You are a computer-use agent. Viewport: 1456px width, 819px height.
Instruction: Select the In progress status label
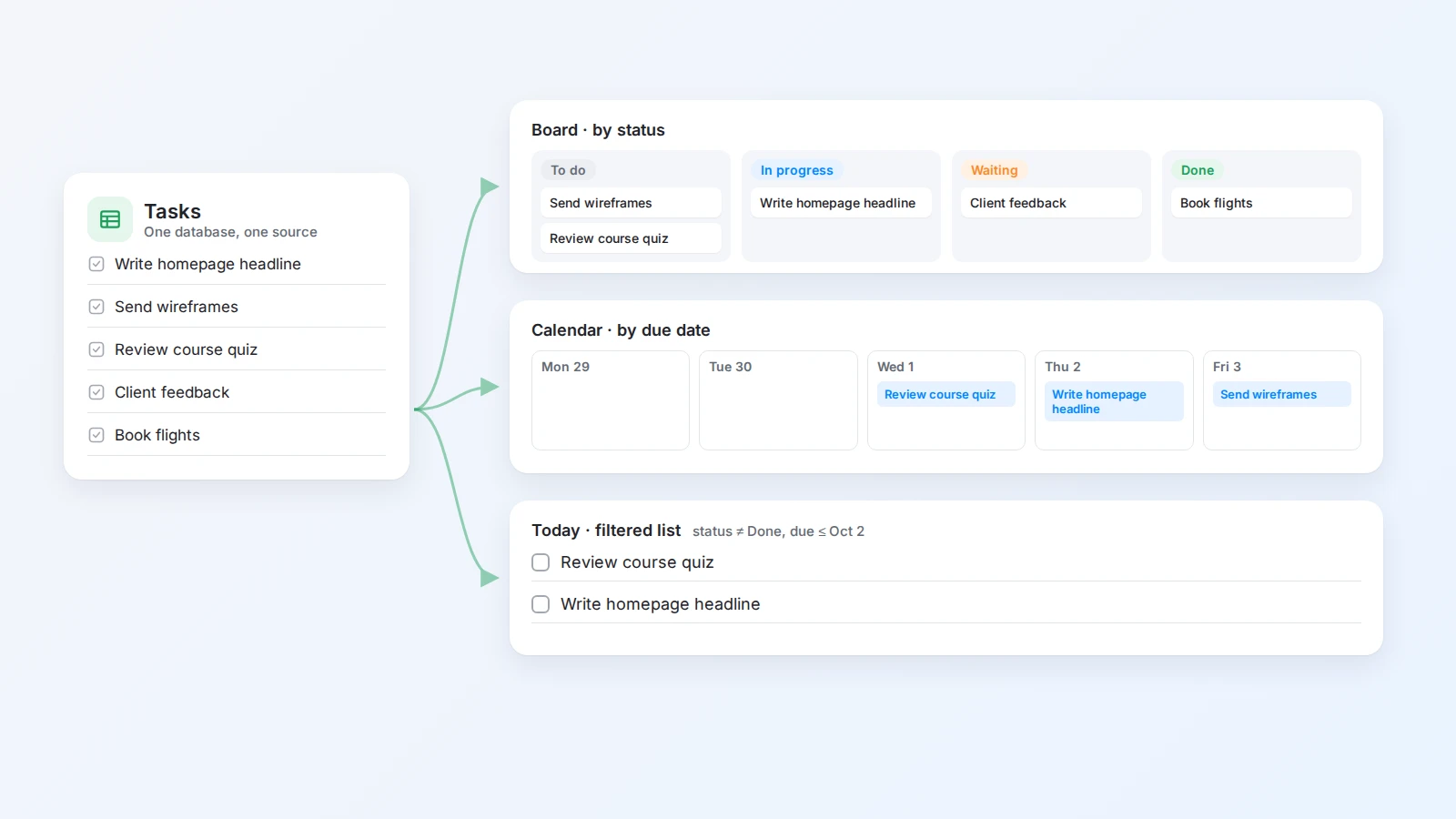797,170
